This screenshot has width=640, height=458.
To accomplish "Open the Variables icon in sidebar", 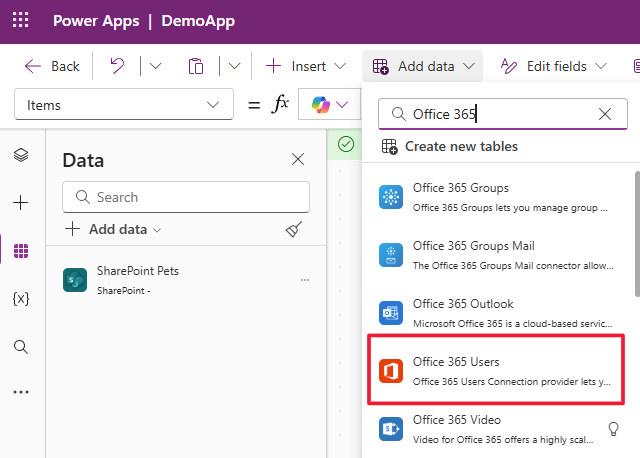I will coord(21,299).
